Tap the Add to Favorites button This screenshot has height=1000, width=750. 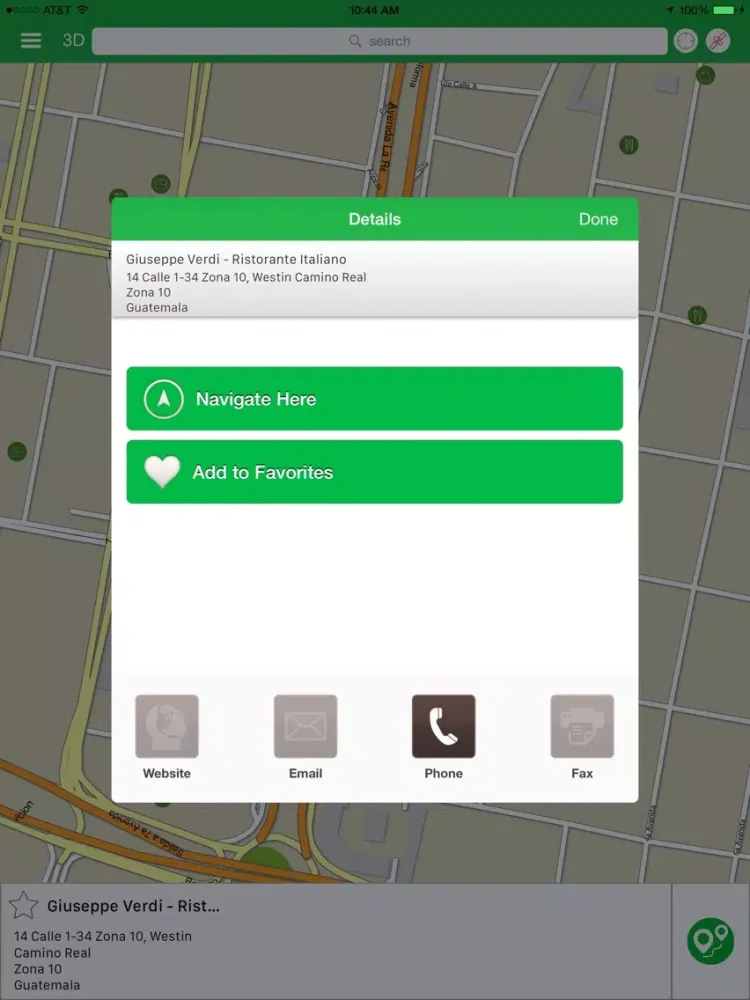pos(374,472)
